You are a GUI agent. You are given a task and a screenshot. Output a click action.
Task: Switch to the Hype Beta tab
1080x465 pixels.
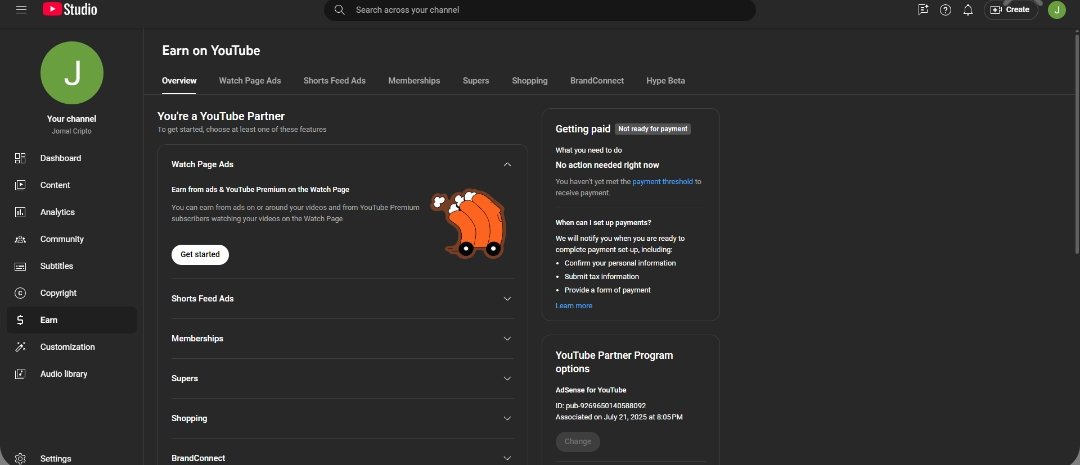665,81
